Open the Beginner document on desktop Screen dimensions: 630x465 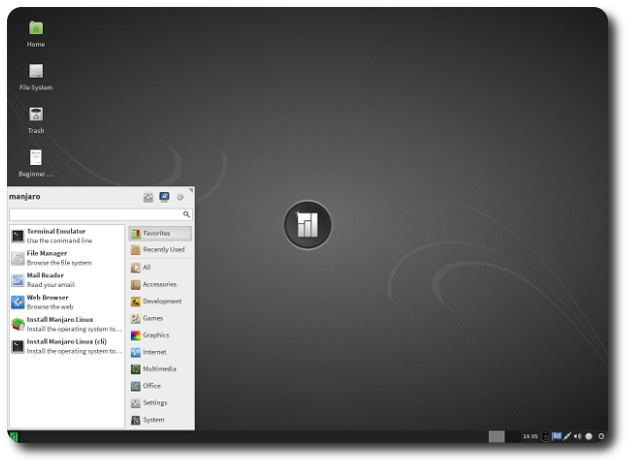[x=36, y=158]
